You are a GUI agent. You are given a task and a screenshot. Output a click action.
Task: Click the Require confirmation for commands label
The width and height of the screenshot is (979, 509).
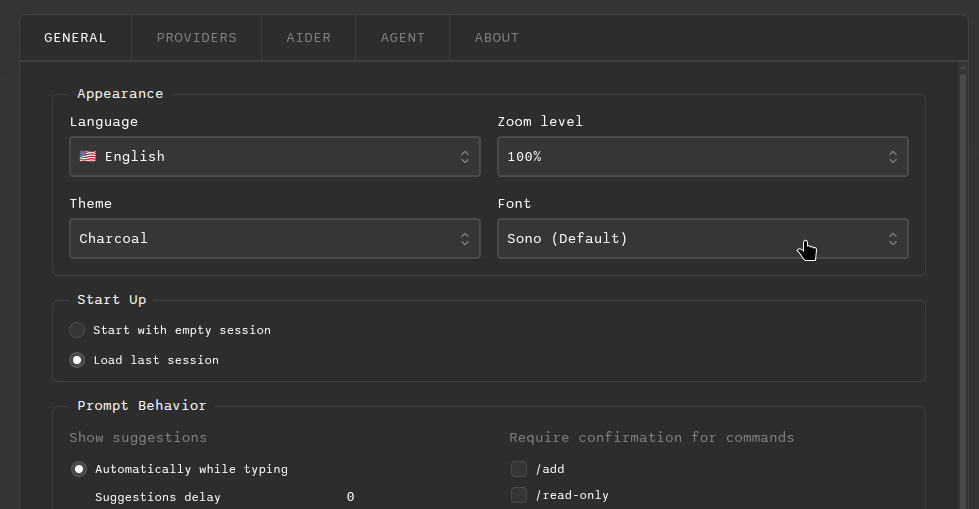coord(652,438)
